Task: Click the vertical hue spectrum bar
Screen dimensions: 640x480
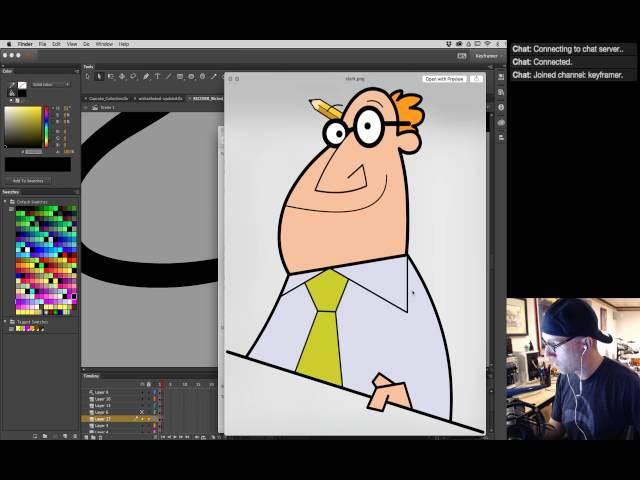Action: click(x=47, y=127)
